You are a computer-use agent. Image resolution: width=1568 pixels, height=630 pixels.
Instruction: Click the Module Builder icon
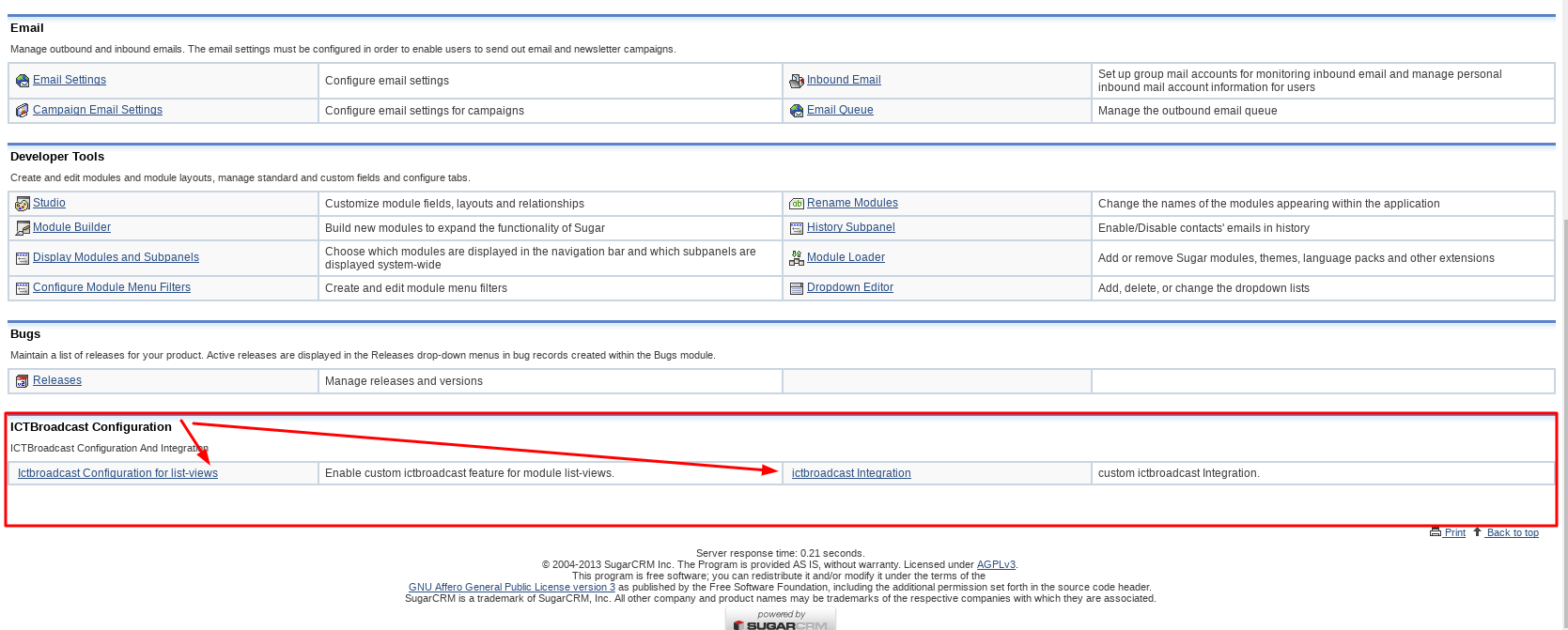[23, 228]
